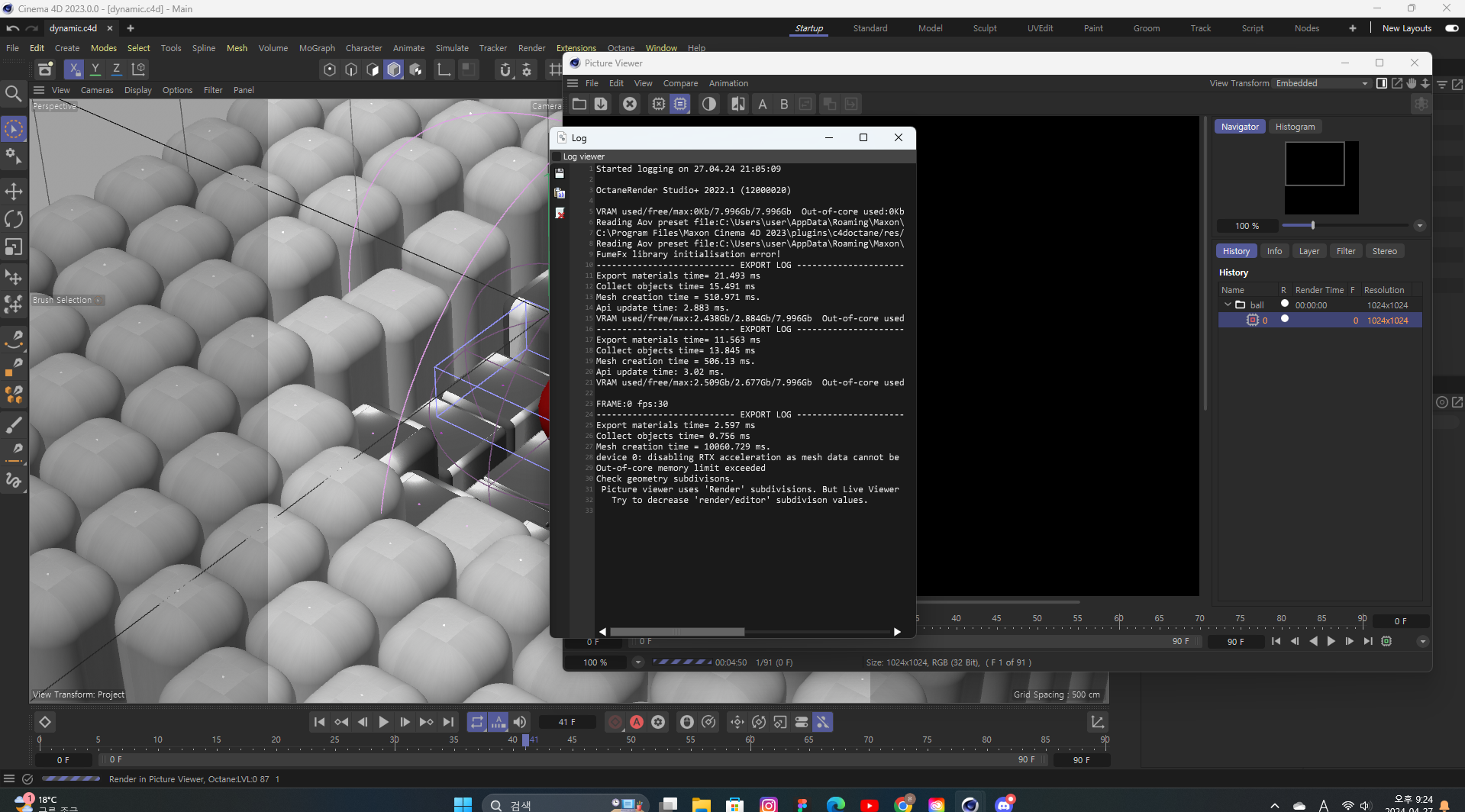
Task: Open Filter tab in Picture Viewer
Action: tap(1346, 251)
